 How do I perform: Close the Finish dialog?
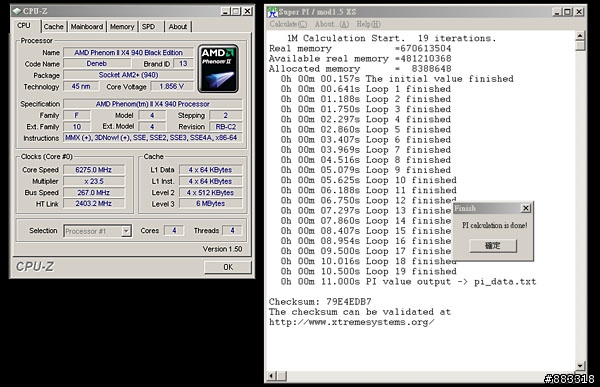point(526,208)
